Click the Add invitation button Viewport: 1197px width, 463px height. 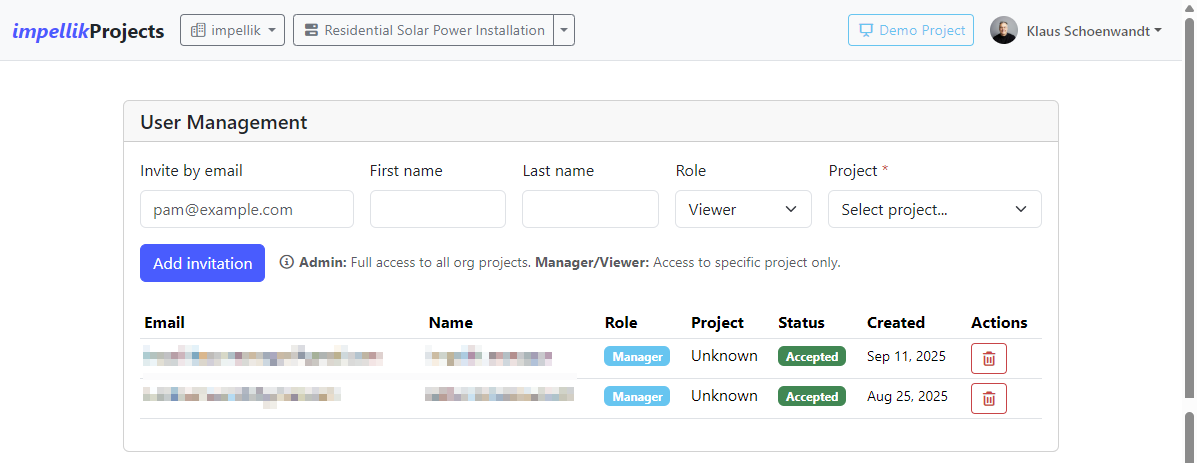pyautogui.click(x=202, y=263)
